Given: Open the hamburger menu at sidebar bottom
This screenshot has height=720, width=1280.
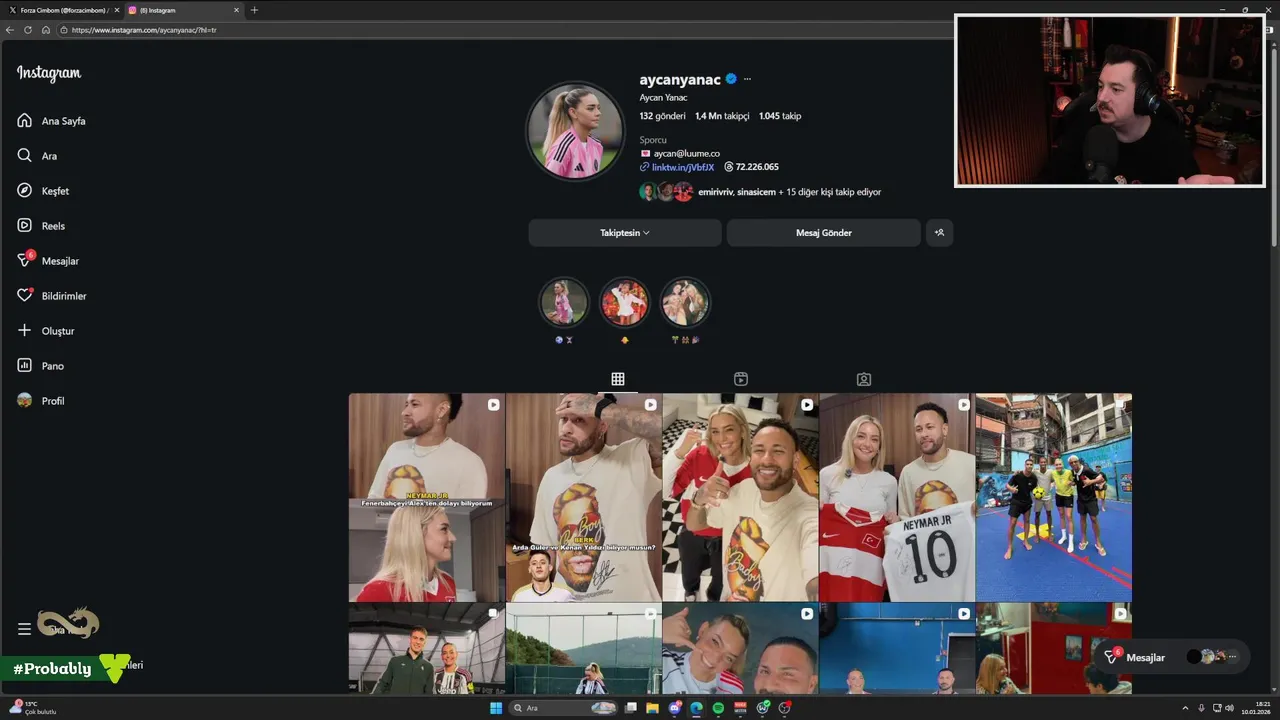Looking at the screenshot, I should coord(24,629).
